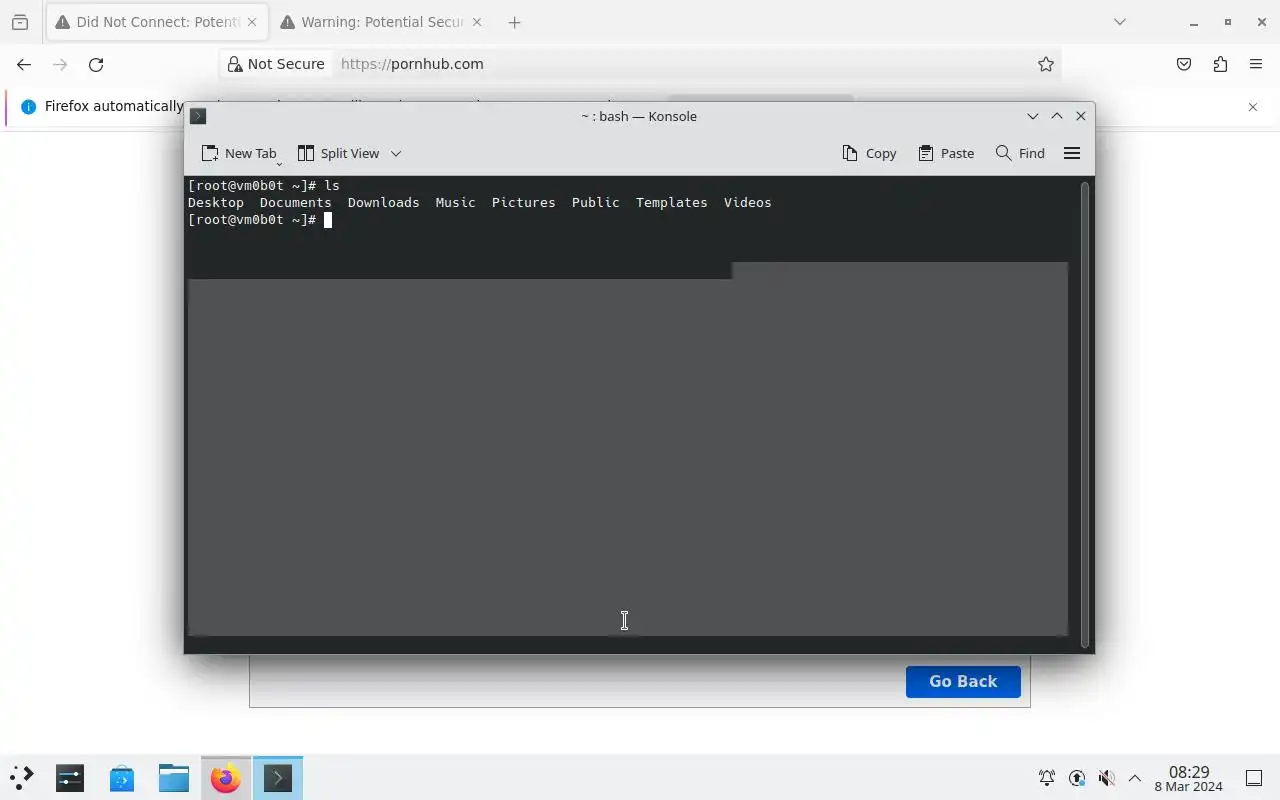Viewport: 1280px width, 800px height.
Task: Close the 'Warning: Potential Security' tab
Action: click(x=476, y=22)
